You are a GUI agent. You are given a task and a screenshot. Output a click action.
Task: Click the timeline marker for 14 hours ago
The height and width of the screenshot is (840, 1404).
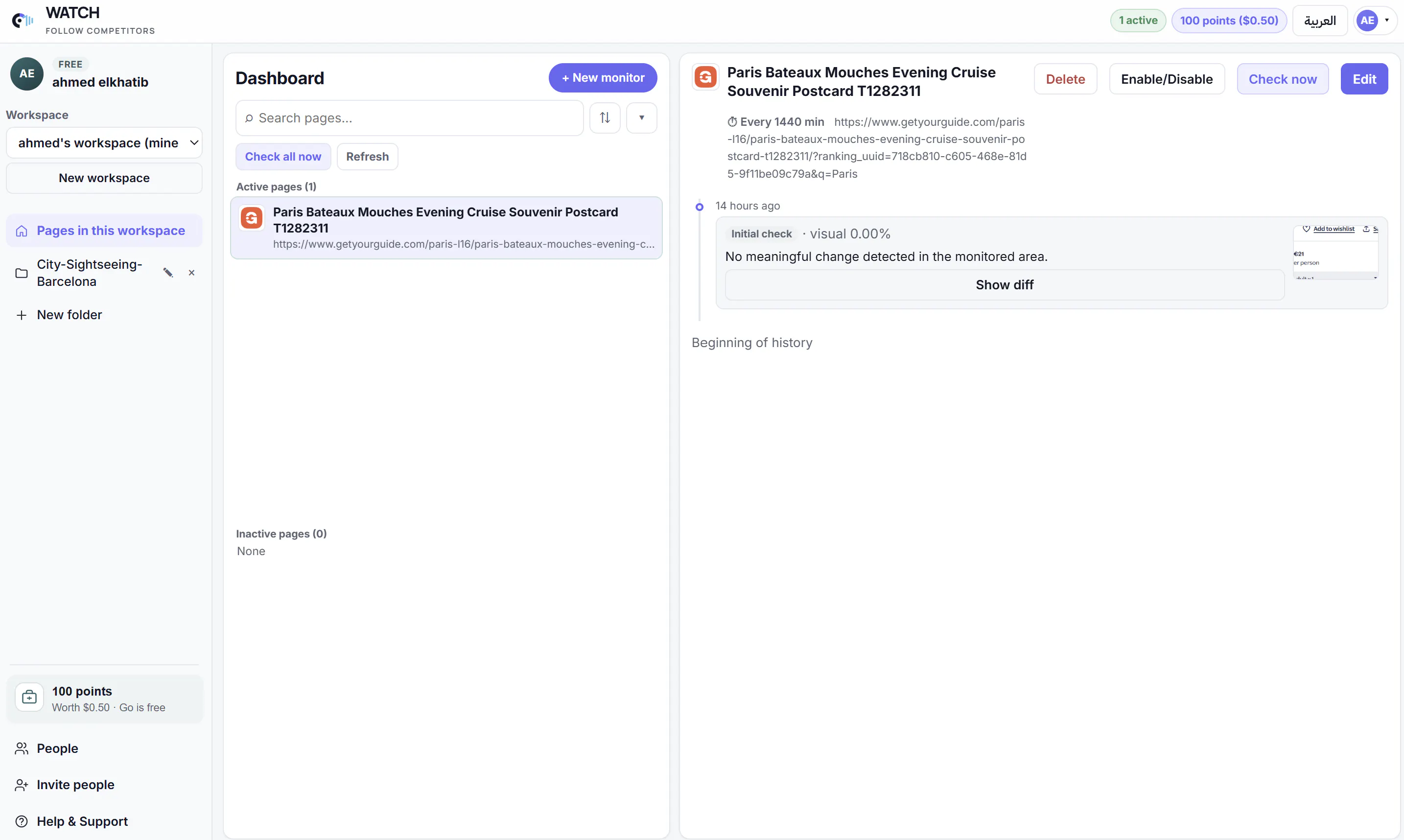[700, 207]
